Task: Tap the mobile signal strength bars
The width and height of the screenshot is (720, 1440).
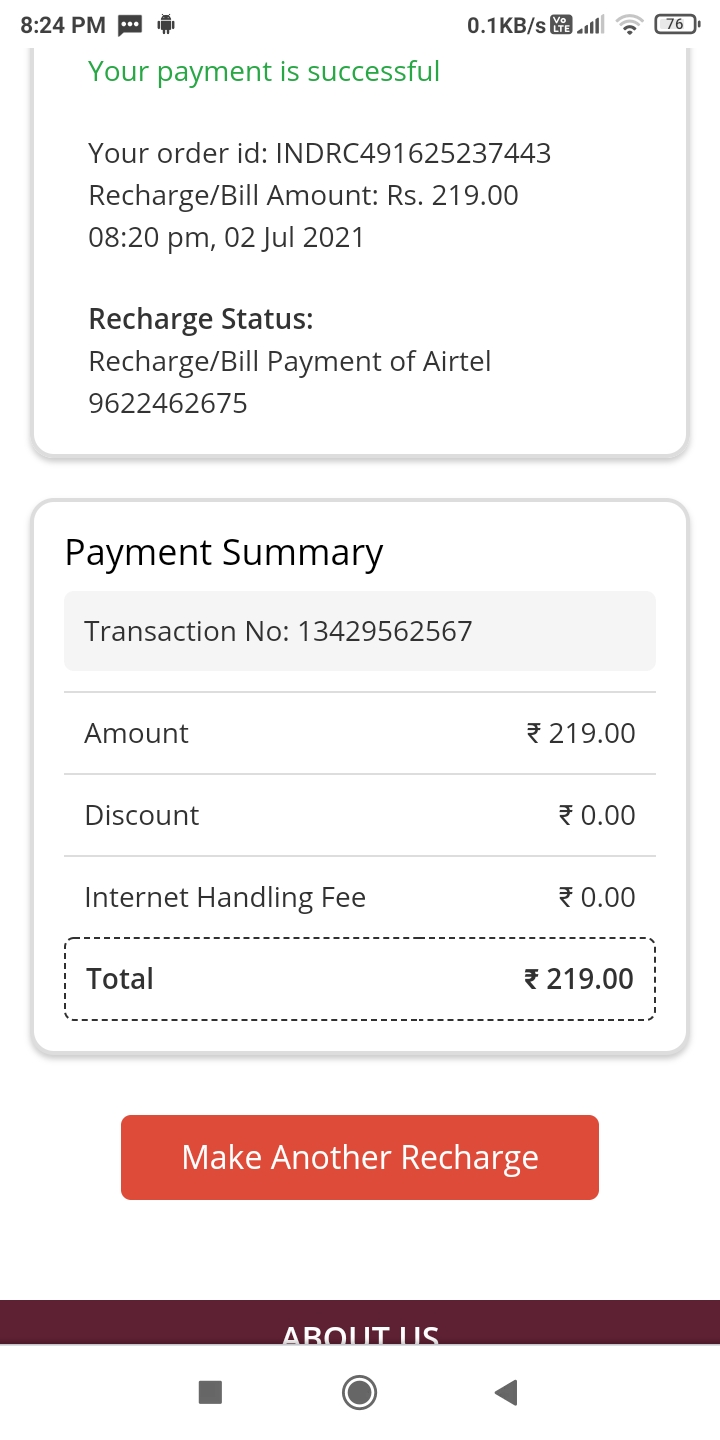Action: coord(591,26)
